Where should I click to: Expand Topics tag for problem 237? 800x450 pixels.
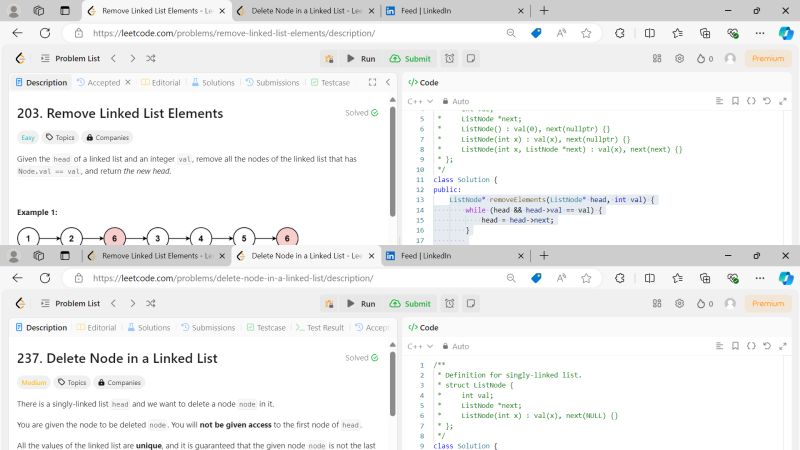[x=72, y=382]
